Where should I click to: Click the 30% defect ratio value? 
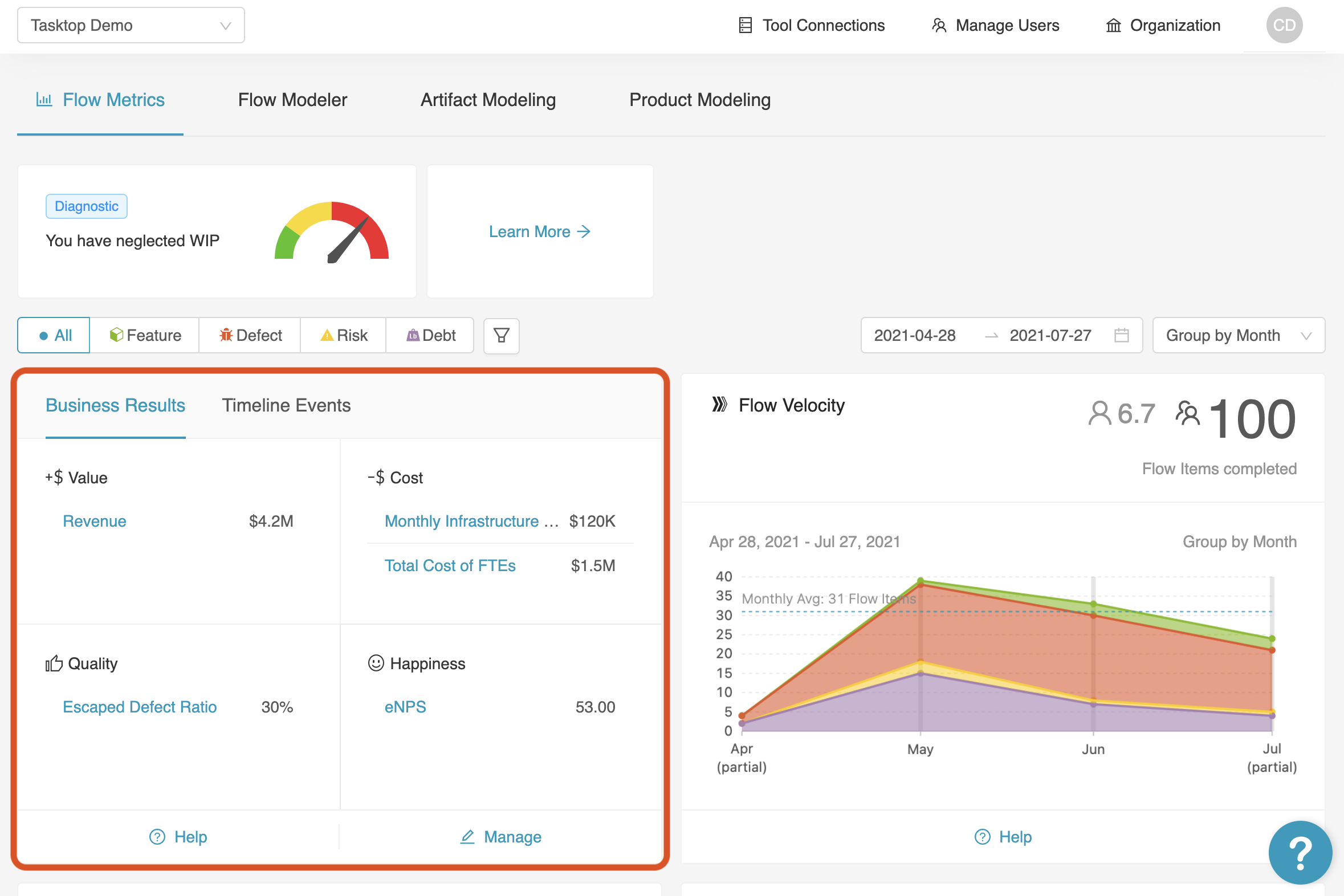click(x=277, y=707)
